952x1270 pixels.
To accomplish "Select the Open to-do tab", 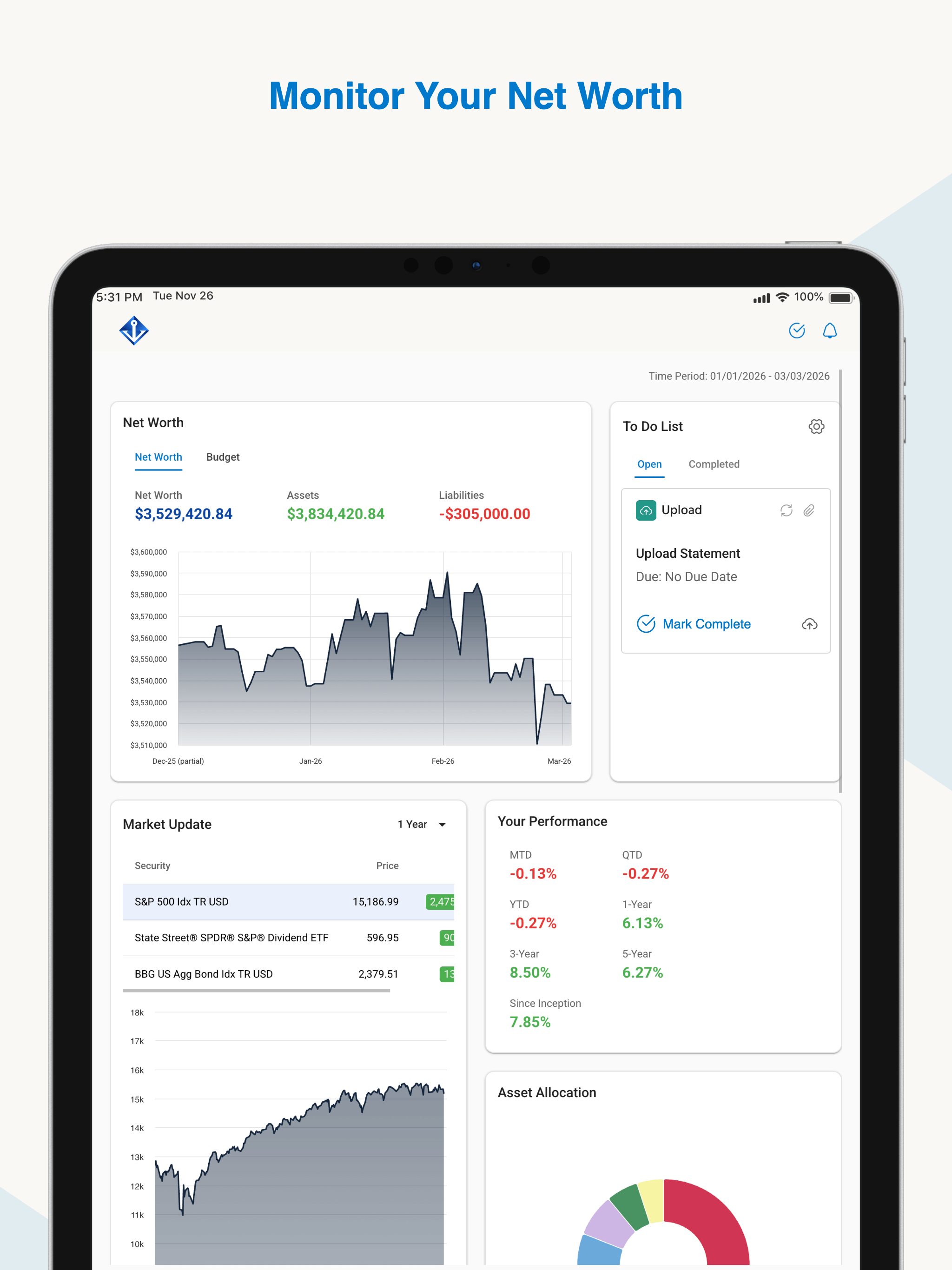I will tap(649, 464).
